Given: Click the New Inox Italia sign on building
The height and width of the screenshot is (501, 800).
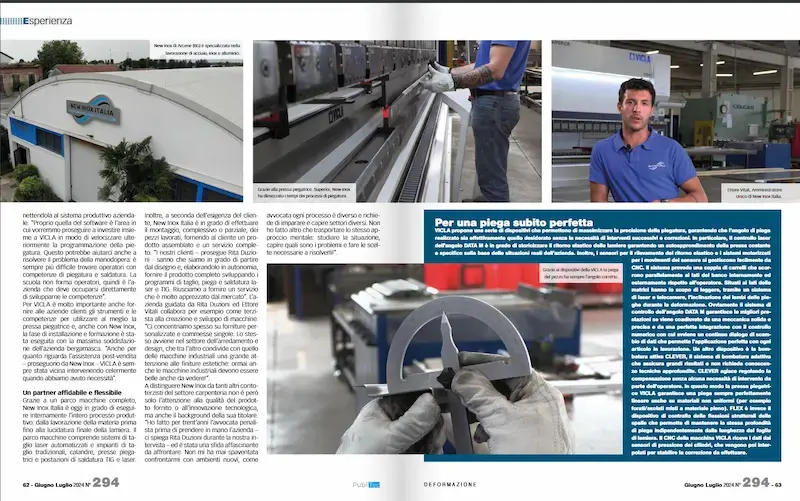Looking at the screenshot, I should click(x=93, y=110).
